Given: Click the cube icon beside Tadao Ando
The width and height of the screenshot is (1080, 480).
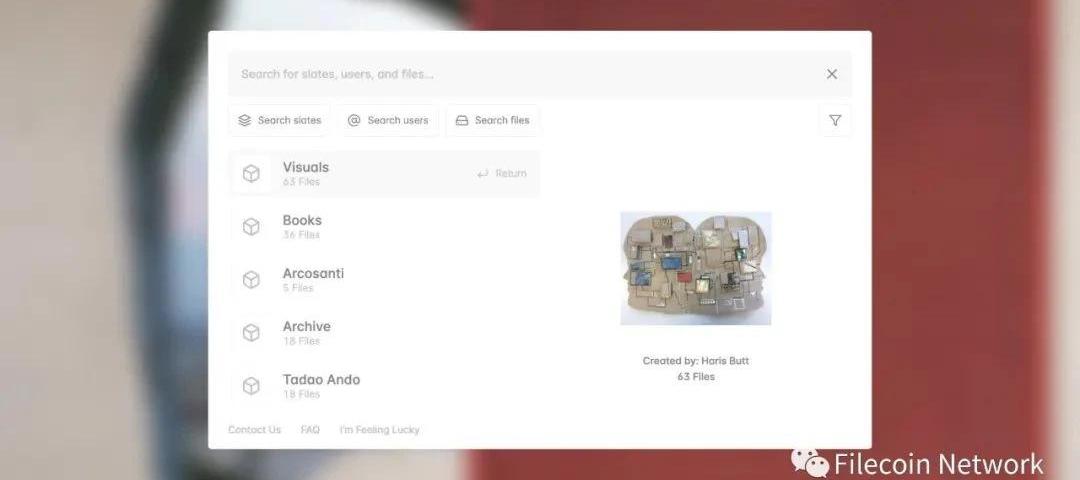Looking at the screenshot, I should 251,386.
